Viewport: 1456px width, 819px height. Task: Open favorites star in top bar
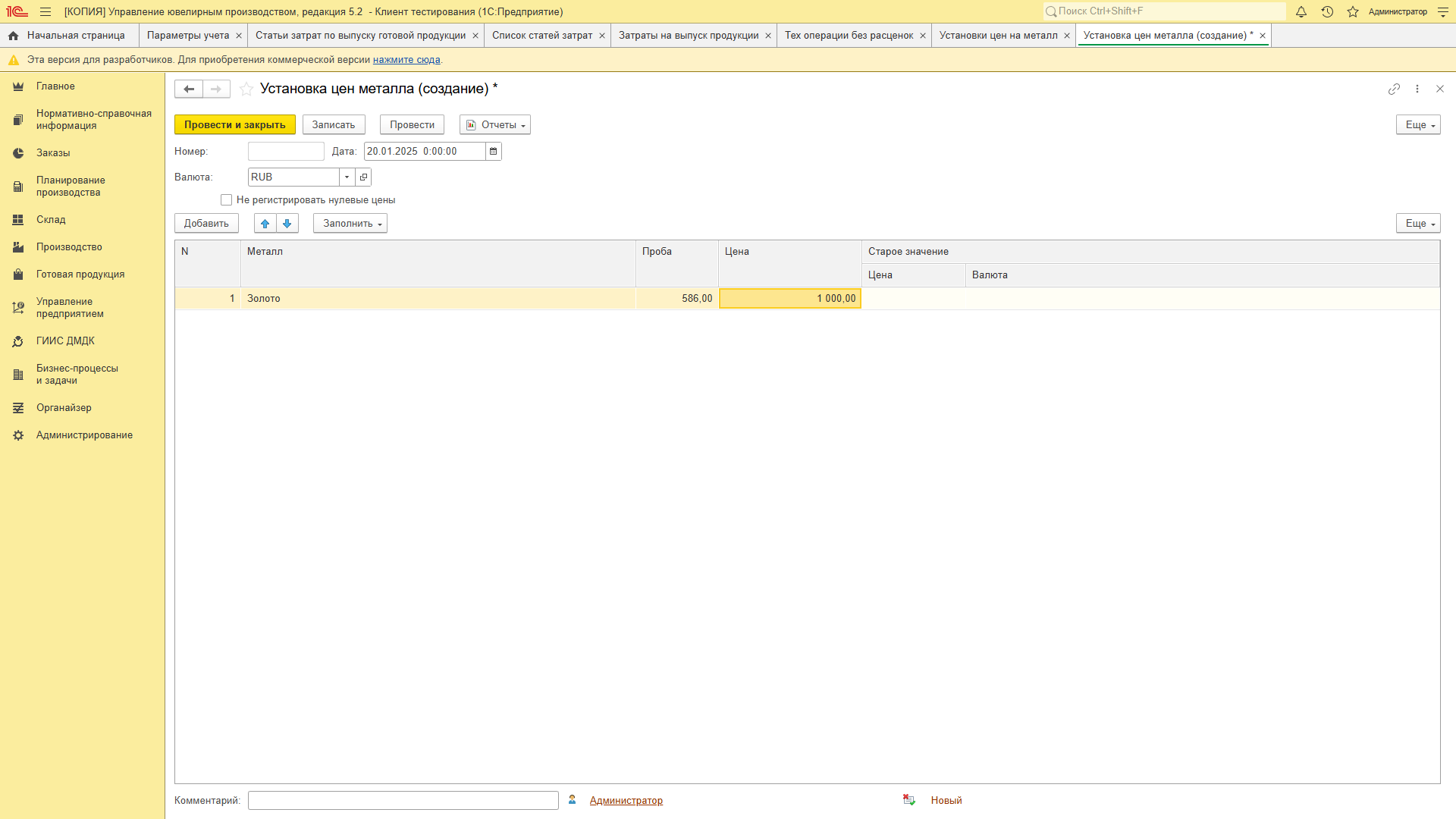click(1353, 11)
